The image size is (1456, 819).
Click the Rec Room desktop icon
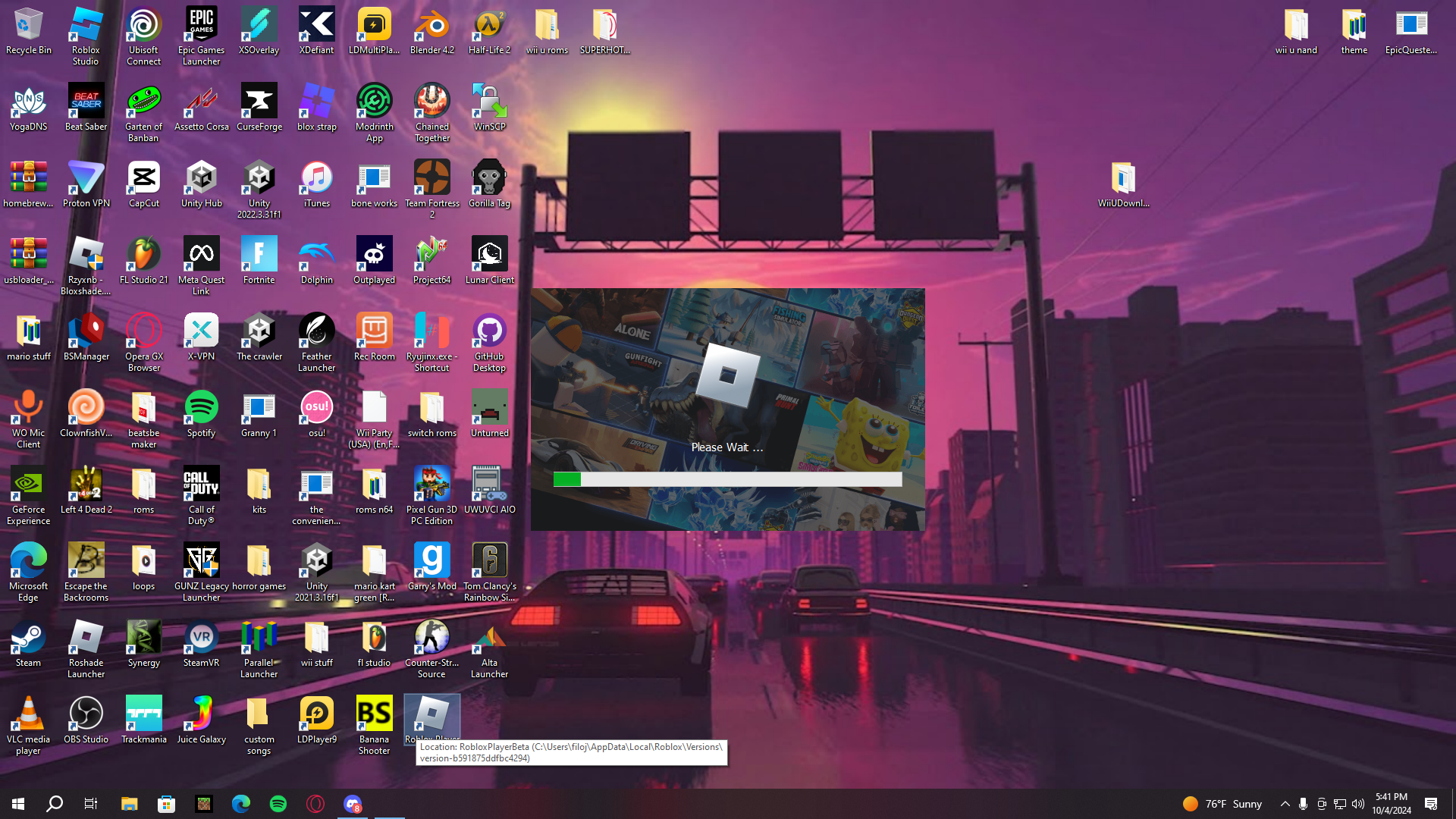point(375,338)
